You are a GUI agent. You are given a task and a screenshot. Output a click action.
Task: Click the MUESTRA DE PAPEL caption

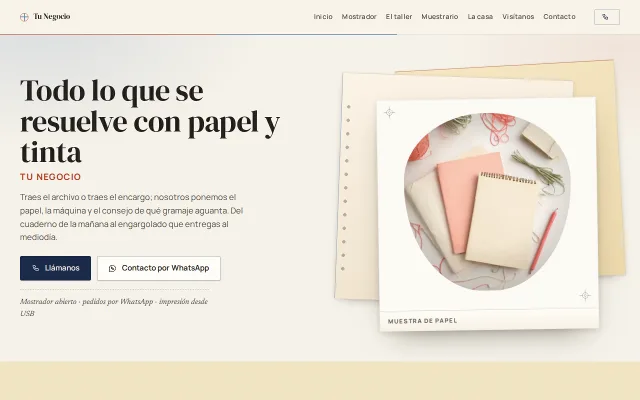pyautogui.click(x=422, y=321)
